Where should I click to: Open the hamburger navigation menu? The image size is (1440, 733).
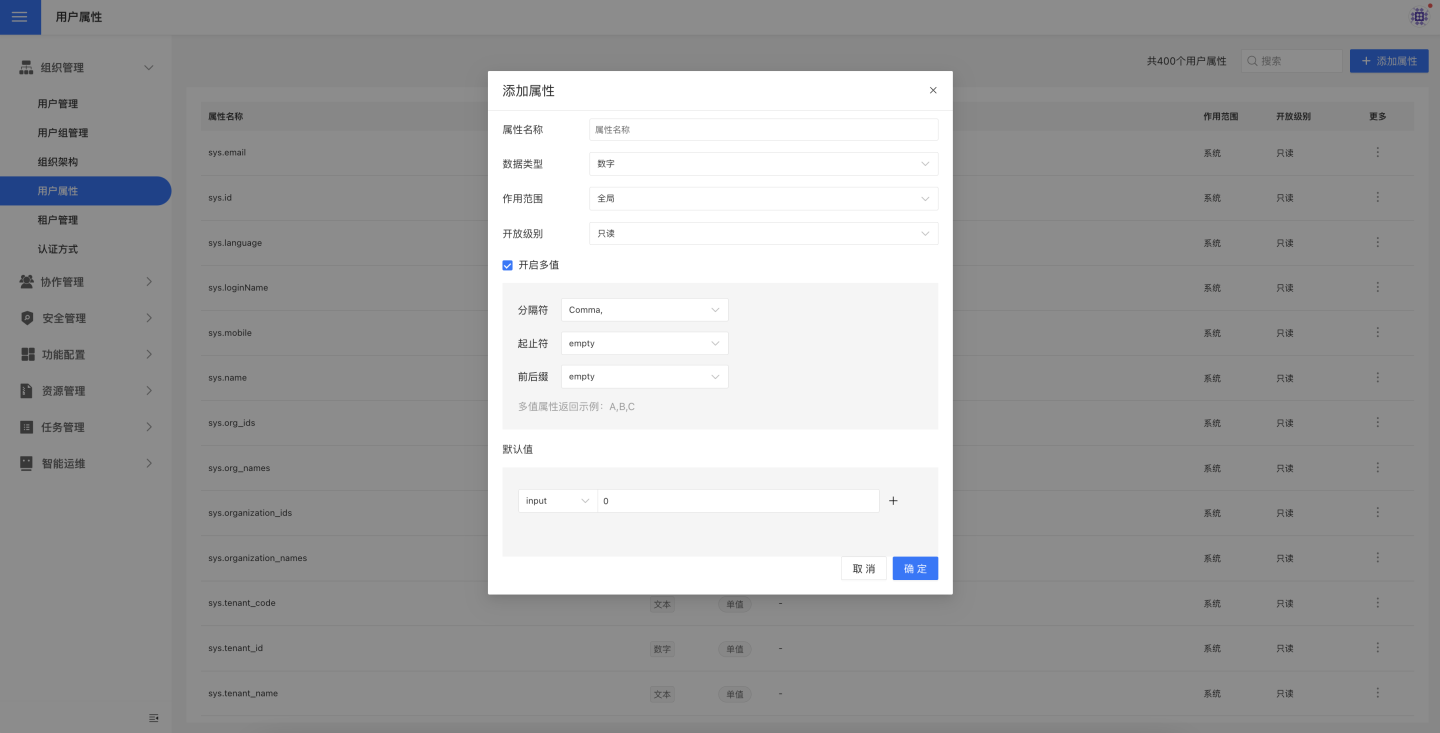click(20, 17)
